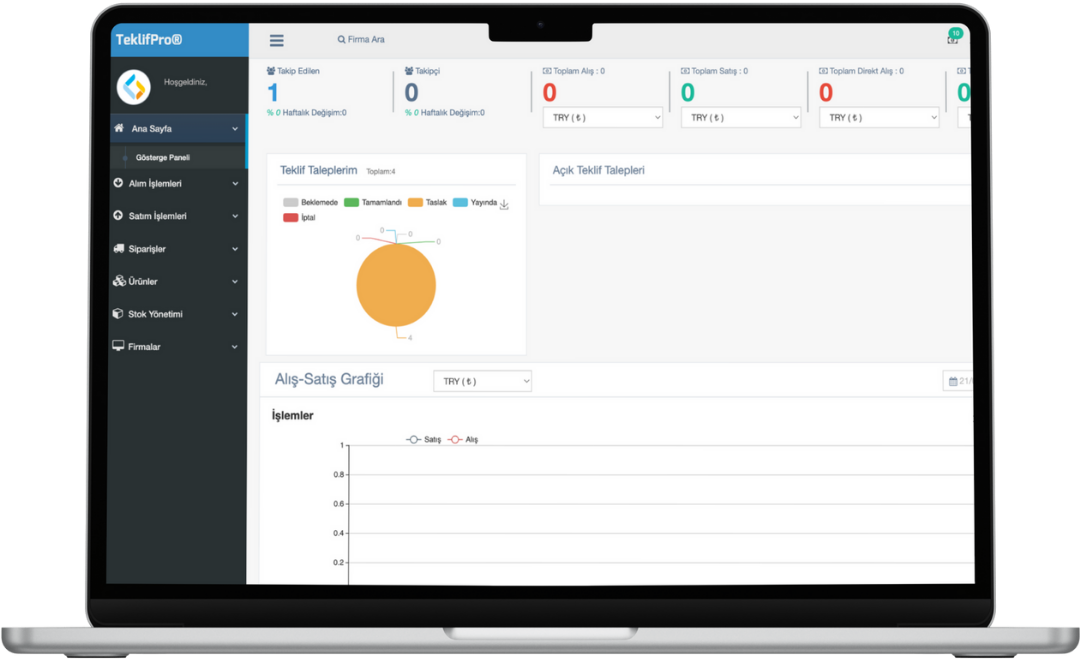Toggle the hamburger menu icon
Screen dimensions: 1080x660
[x=276, y=41]
